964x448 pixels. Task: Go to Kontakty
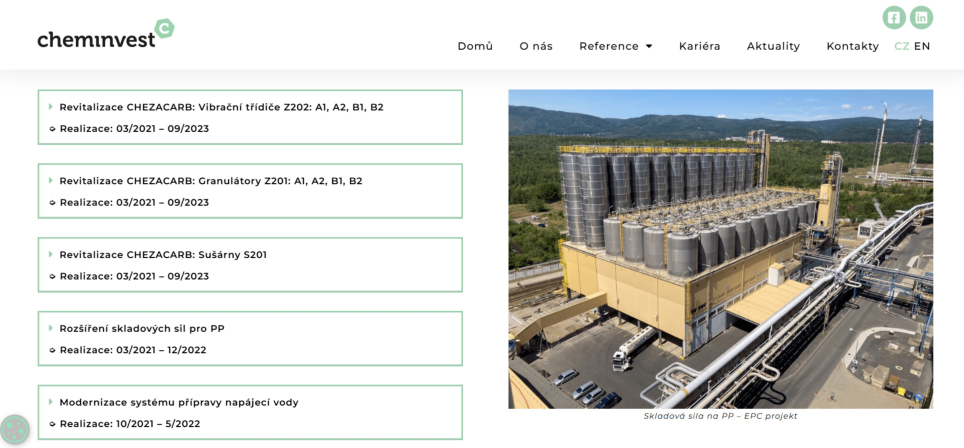[853, 46]
